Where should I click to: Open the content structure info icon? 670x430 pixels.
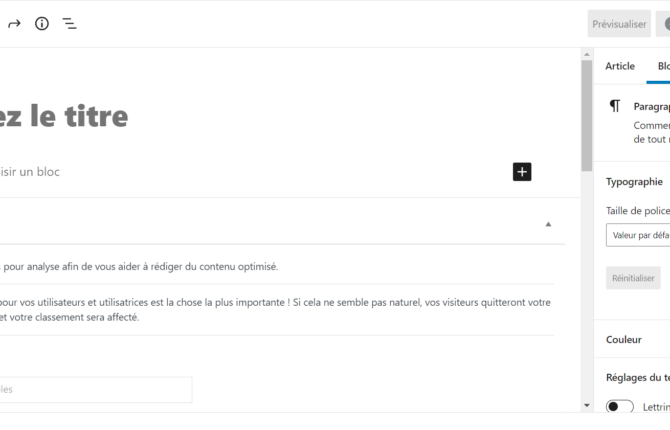pos(42,24)
